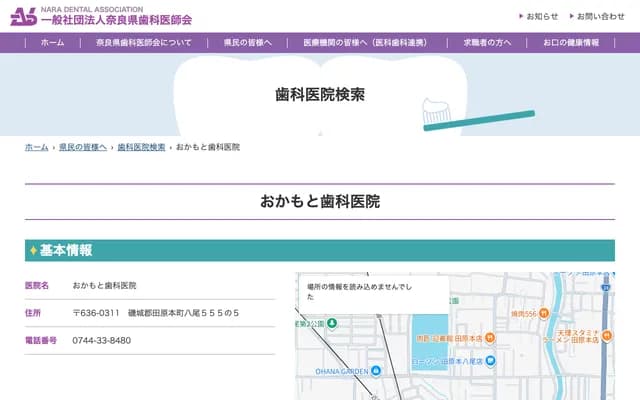Image resolution: width=640 pixels, height=400 pixels.
Task: Click the 焼肉556 restaurant marker on map
Action: (x=544, y=313)
